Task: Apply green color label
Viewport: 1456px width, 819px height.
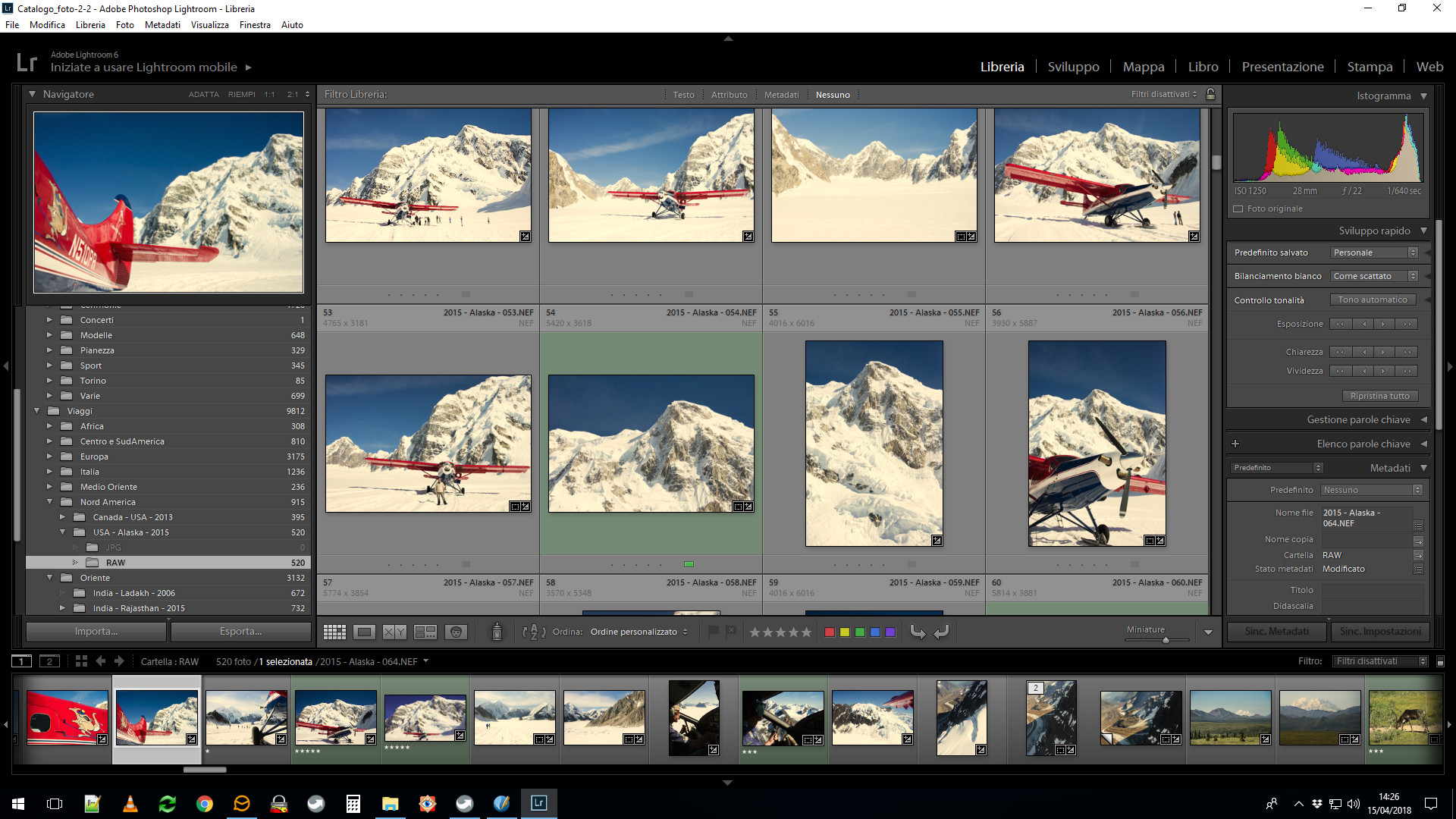Action: pos(860,632)
